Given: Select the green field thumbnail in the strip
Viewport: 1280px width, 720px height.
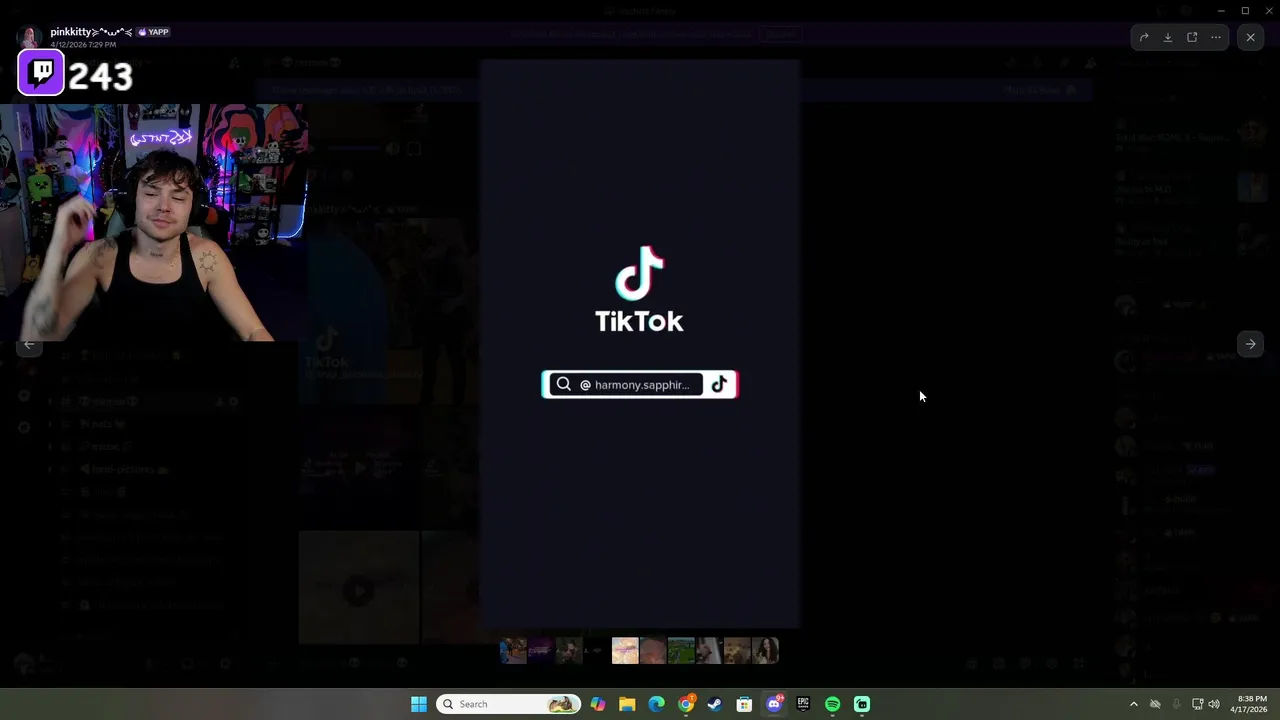Looking at the screenshot, I should pos(681,651).
